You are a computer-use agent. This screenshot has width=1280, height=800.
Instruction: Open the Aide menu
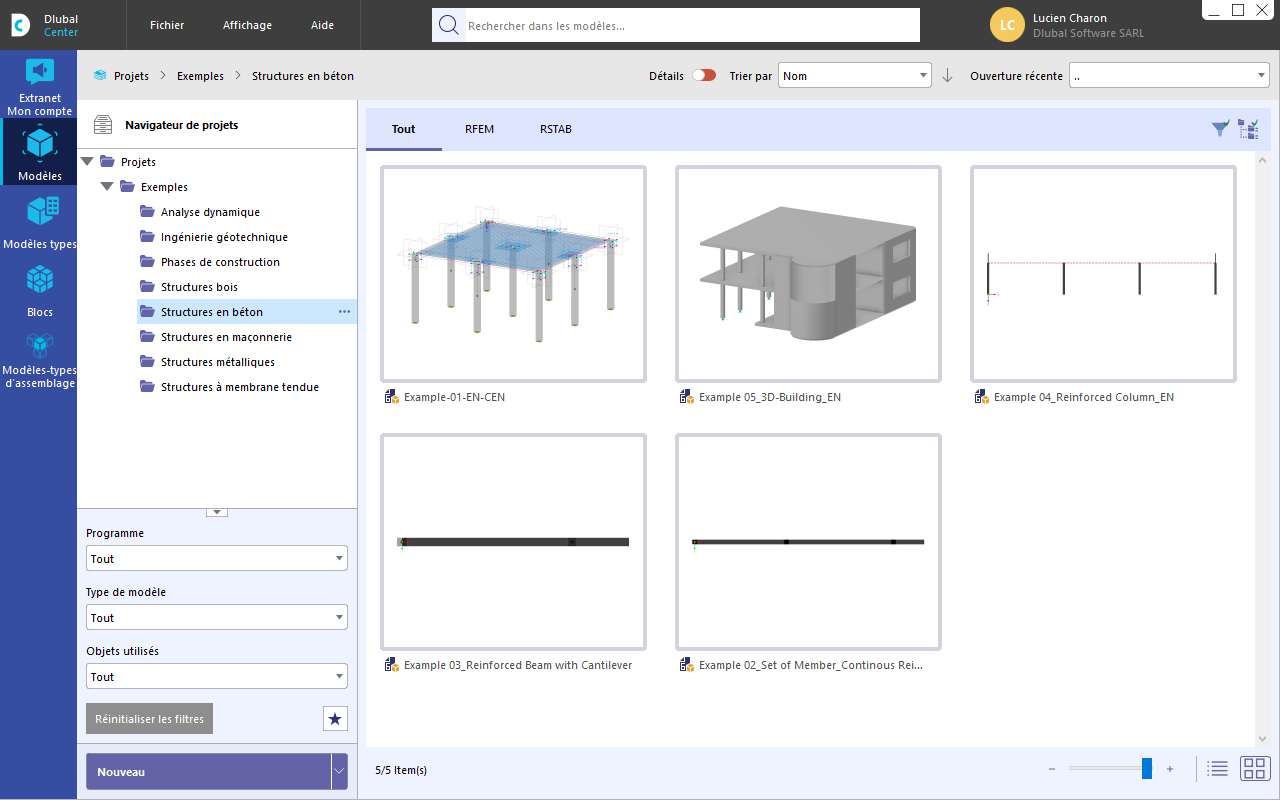click(322, 25)
